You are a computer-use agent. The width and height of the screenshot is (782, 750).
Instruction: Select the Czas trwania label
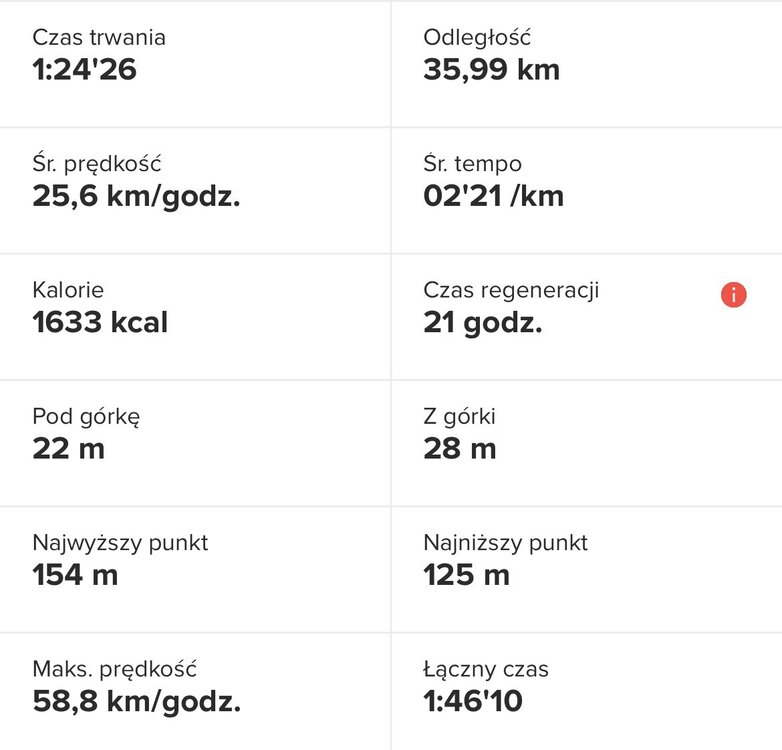99,38
